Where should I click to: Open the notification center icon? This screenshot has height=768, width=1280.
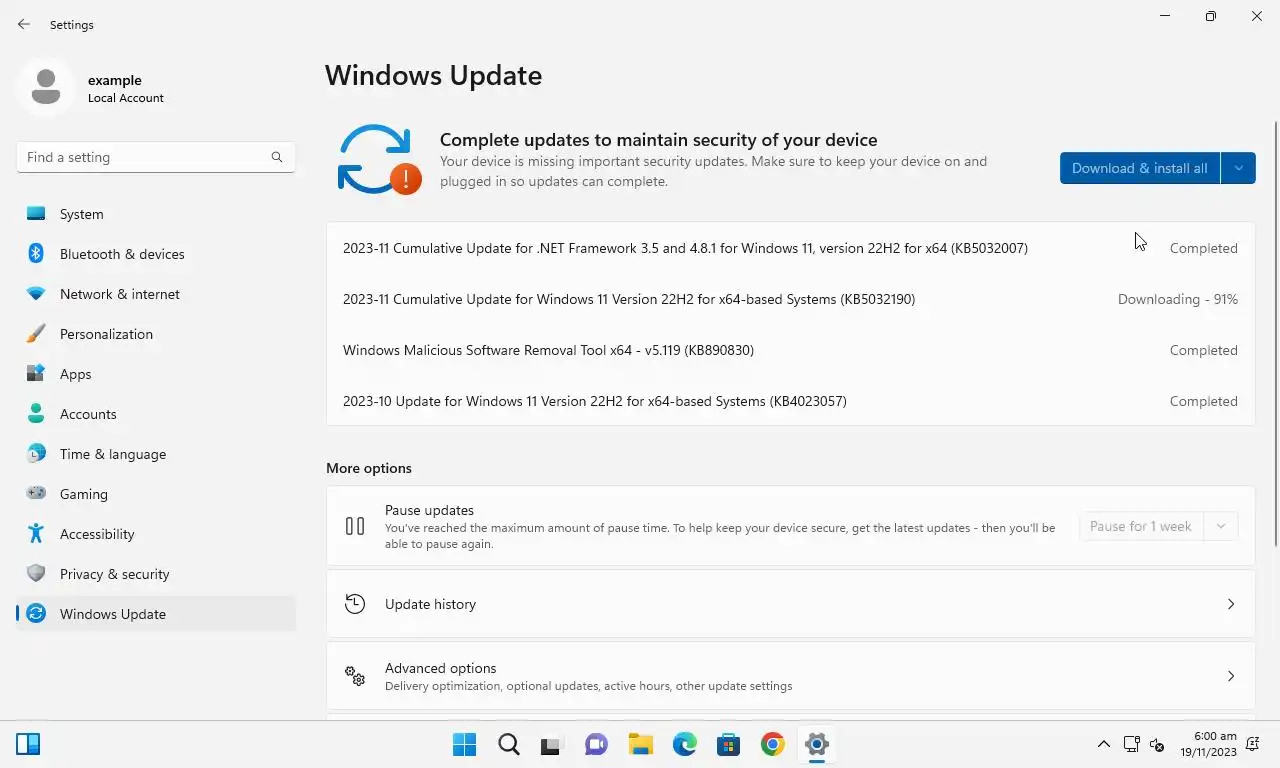[1253, 744]
